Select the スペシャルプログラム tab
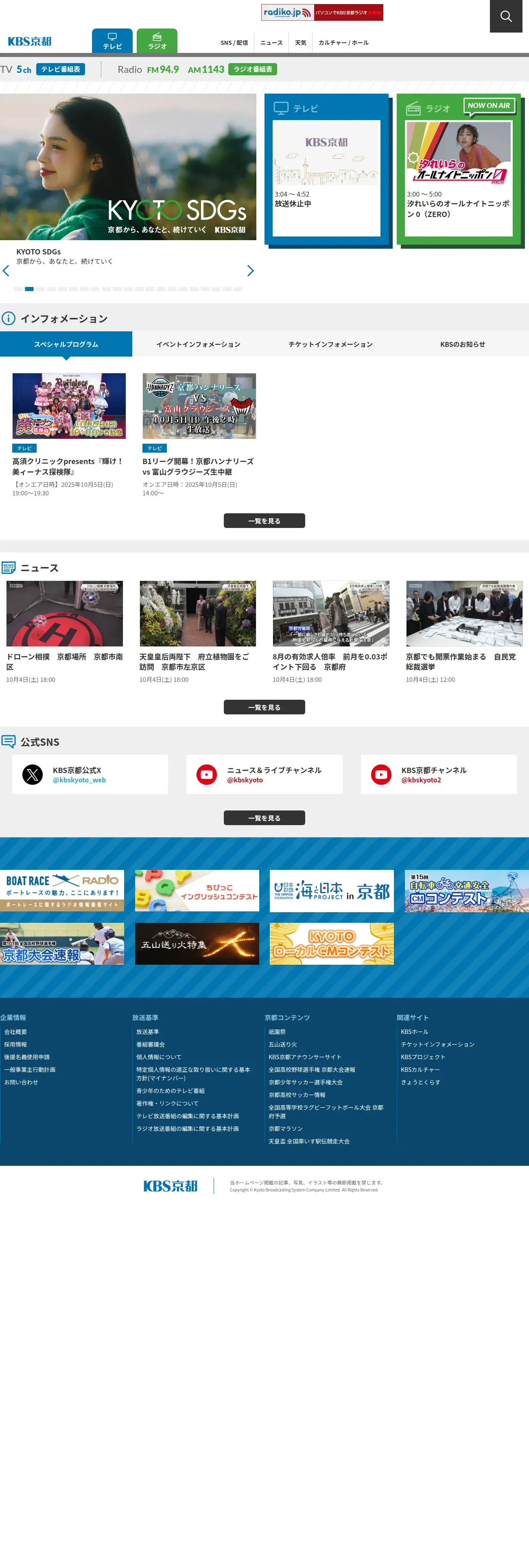Image resolution: width=529 pixels, height=1568 pixels. (x=66, y=344)
